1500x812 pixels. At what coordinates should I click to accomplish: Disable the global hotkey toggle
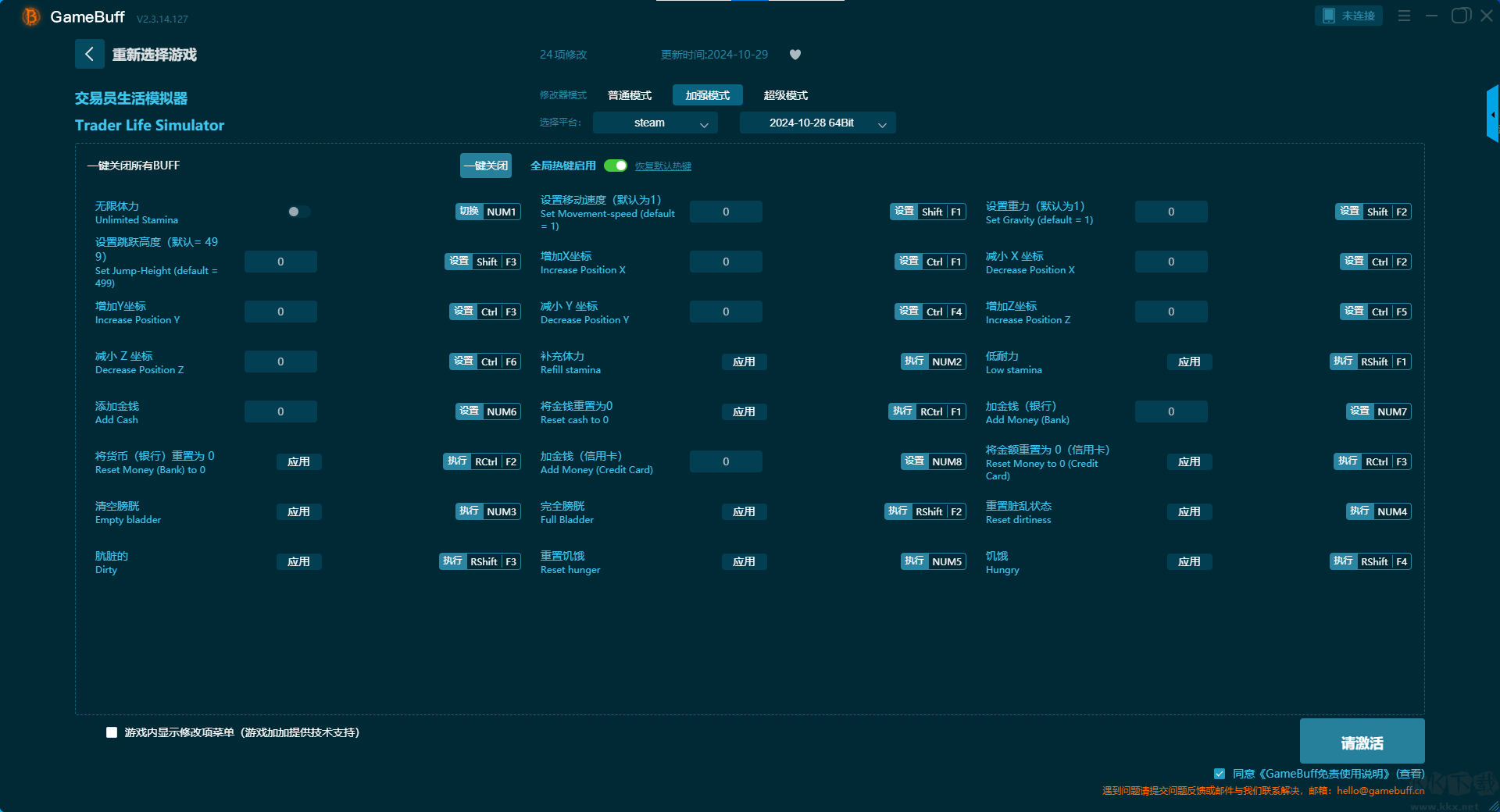coord(616,166)
